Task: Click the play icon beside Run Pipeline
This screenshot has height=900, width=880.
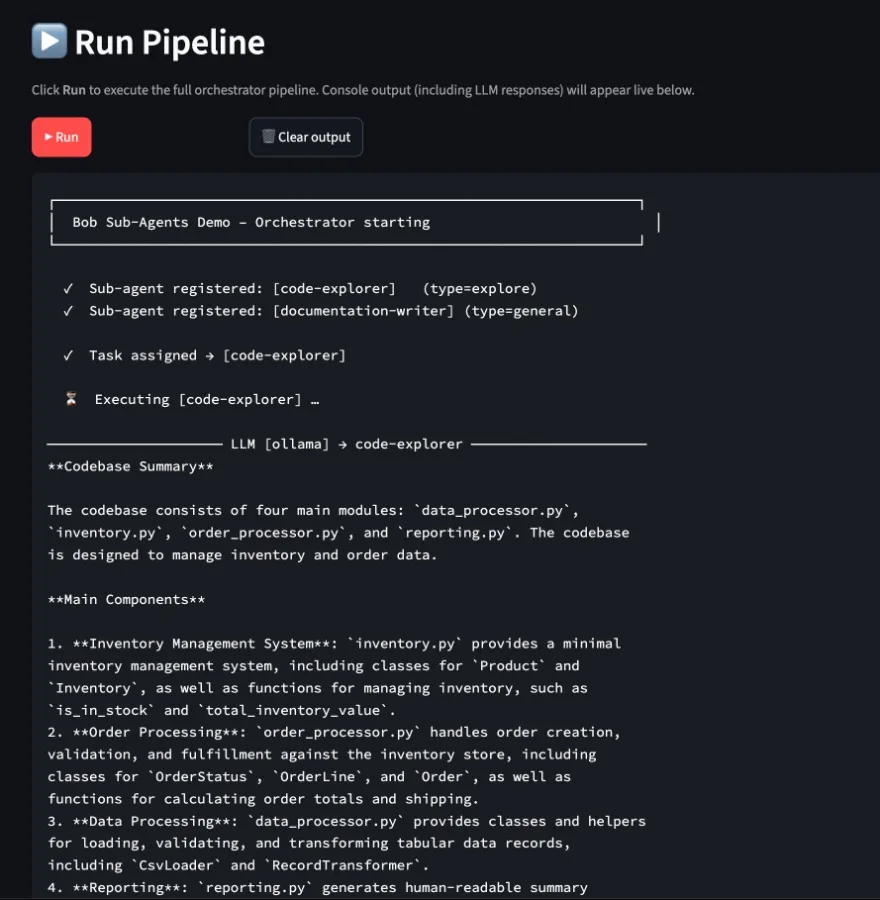Action: (x=49, y=41)
